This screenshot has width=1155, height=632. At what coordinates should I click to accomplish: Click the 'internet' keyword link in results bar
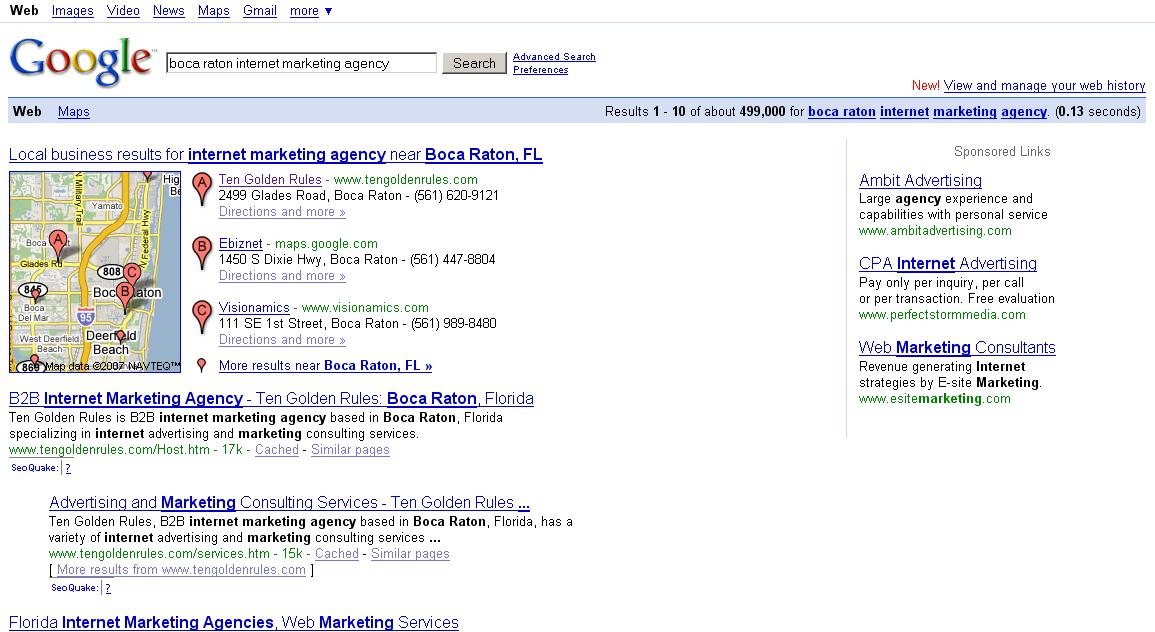coord(905,111)
